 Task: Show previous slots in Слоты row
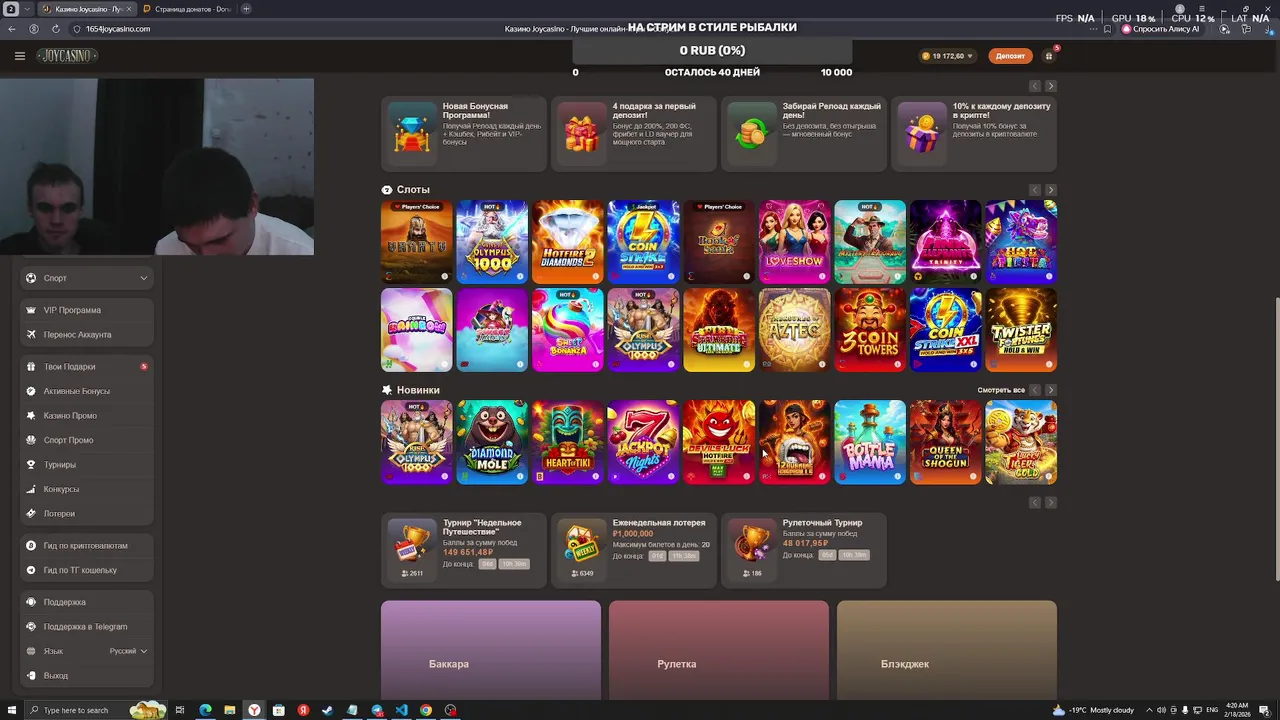(x=1035, y=190)
